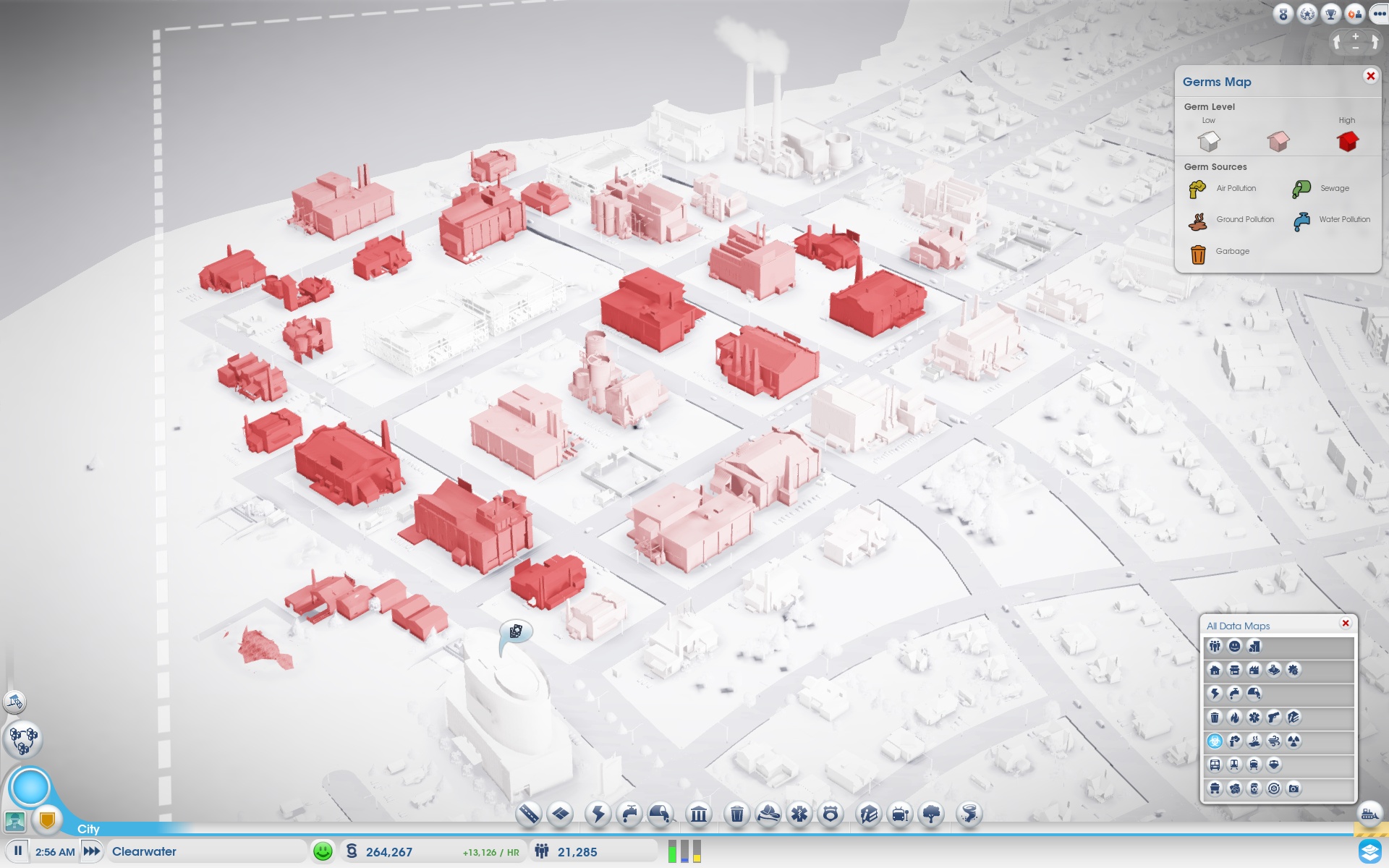Show the Residential house data map
Viewport: 1389px width, 868px height.
(1215, 670)
